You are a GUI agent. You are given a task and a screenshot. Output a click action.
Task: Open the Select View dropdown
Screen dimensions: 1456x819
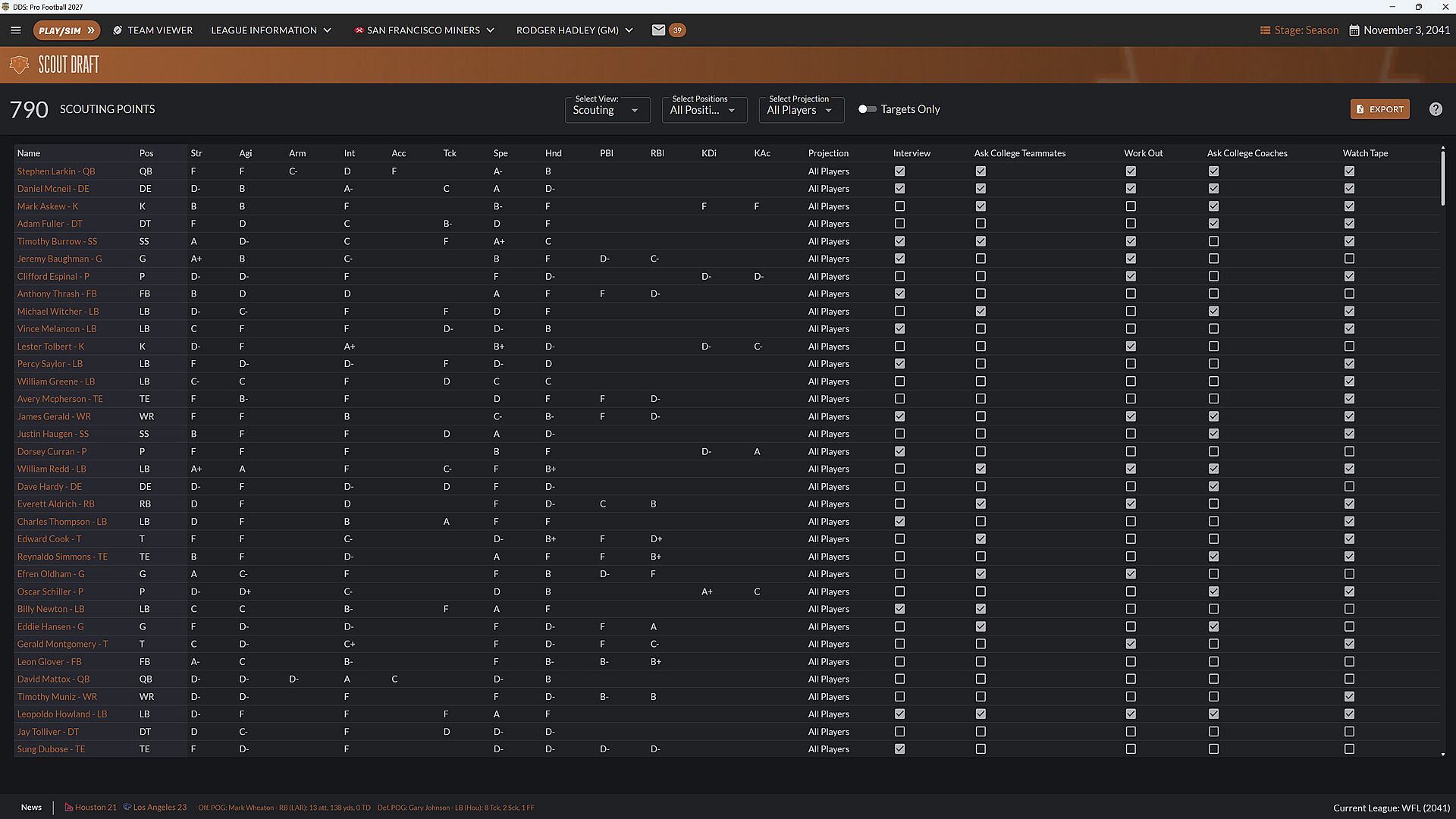(607, 110)
